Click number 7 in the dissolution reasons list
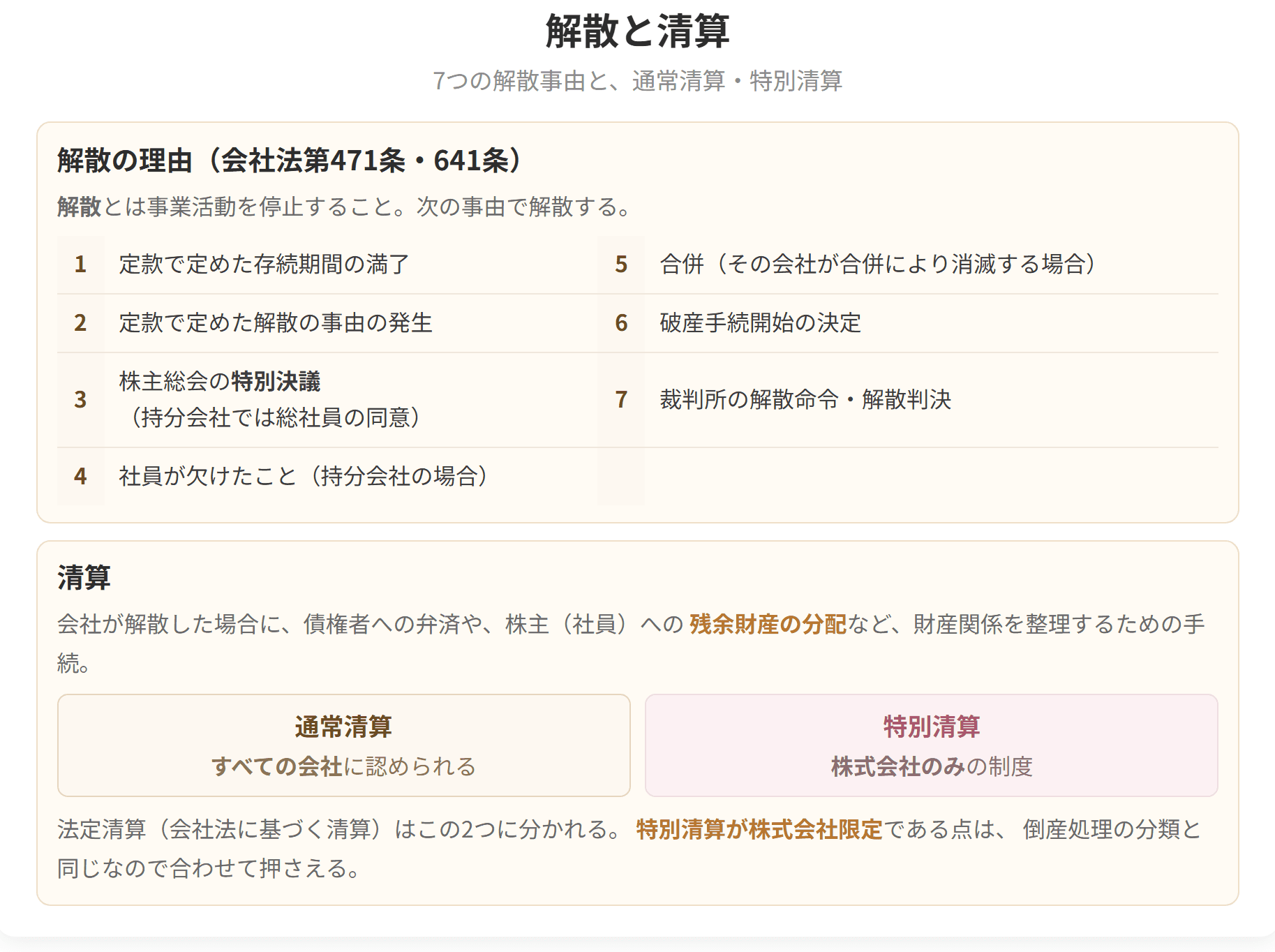The image size is (1275, 952). point(621,400)
